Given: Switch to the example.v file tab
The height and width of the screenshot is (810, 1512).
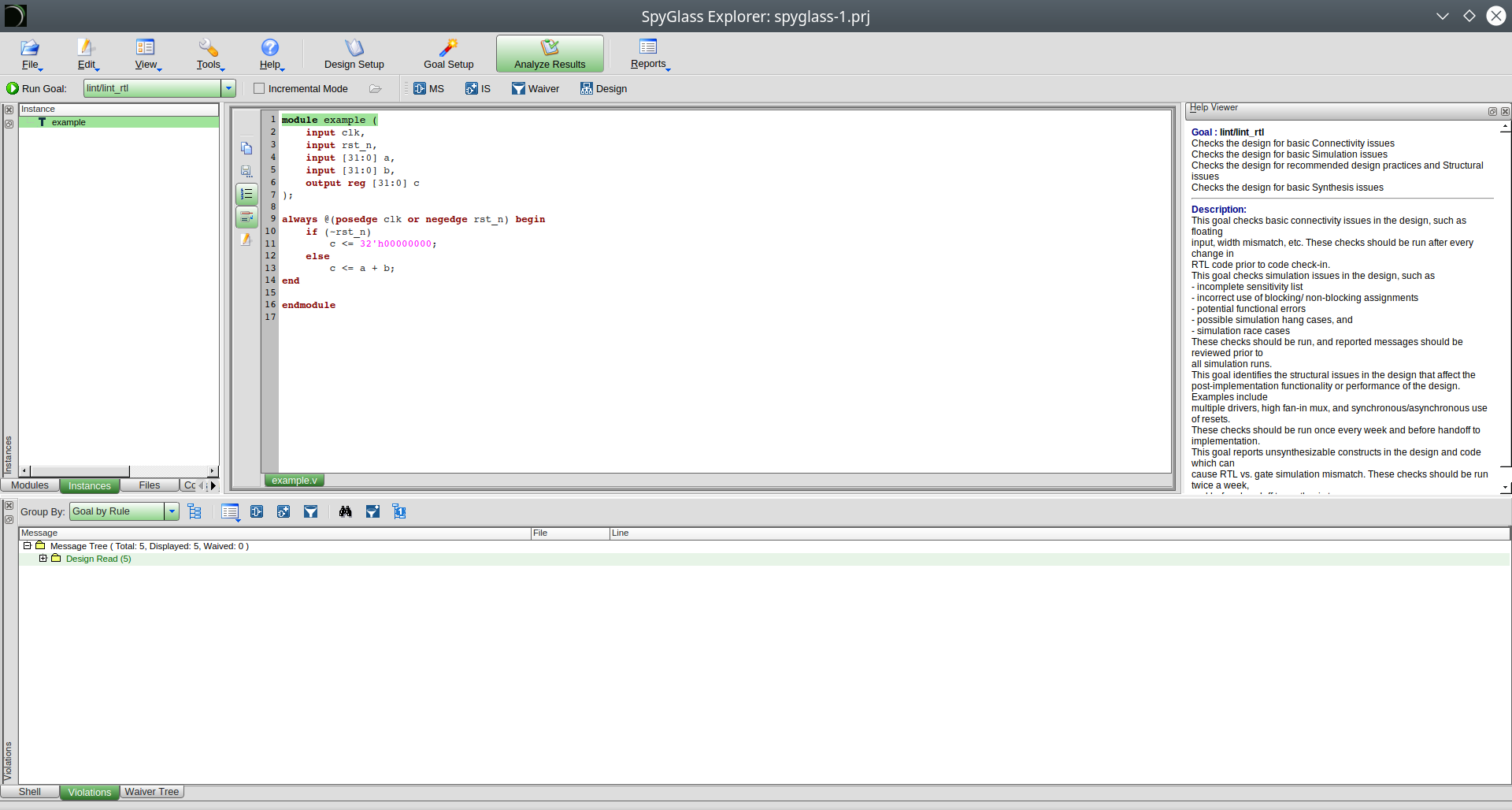Looking at the screenshot, I should coord(295,481).
